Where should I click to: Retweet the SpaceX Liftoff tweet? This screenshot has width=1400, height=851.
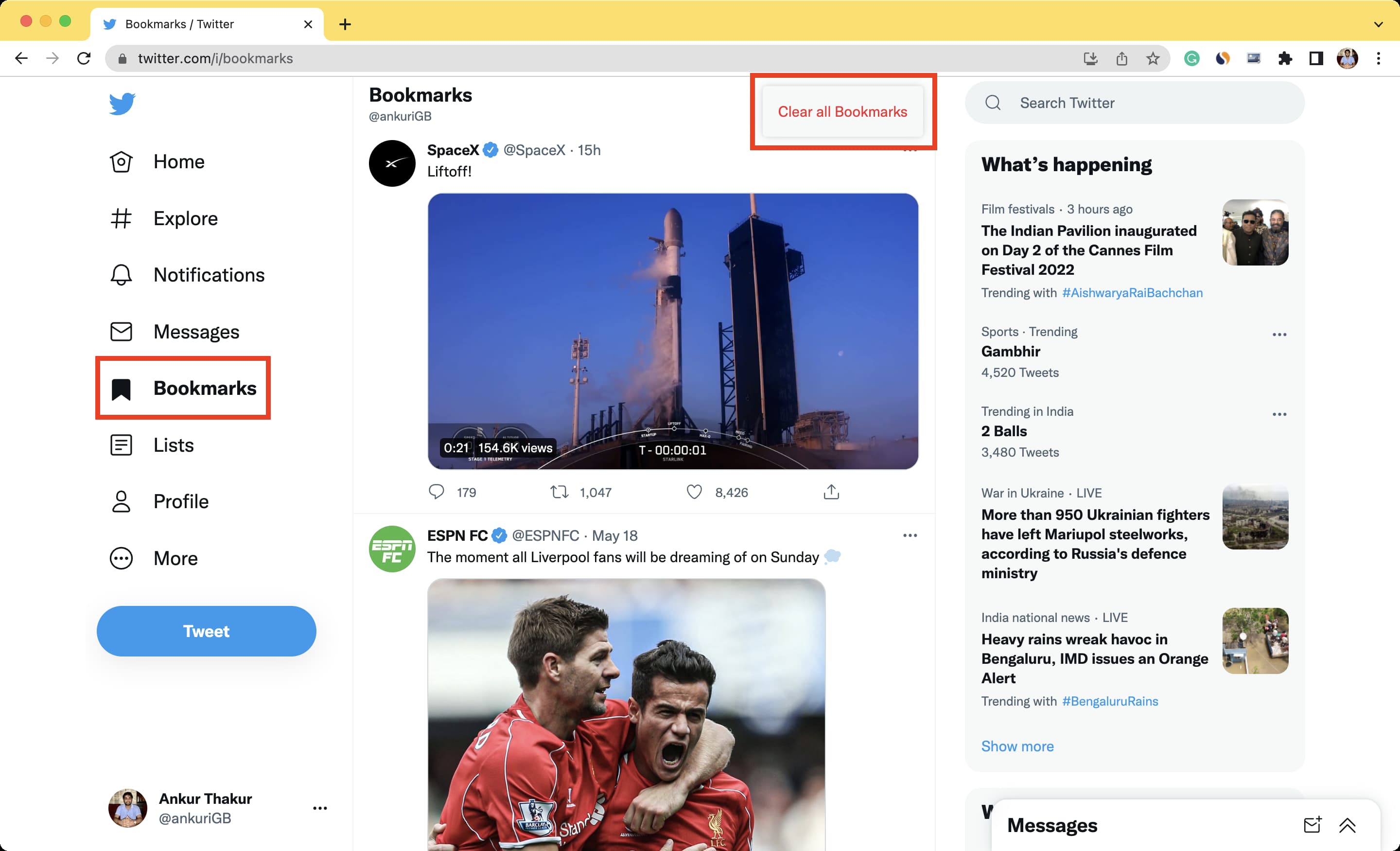(559, 492)
